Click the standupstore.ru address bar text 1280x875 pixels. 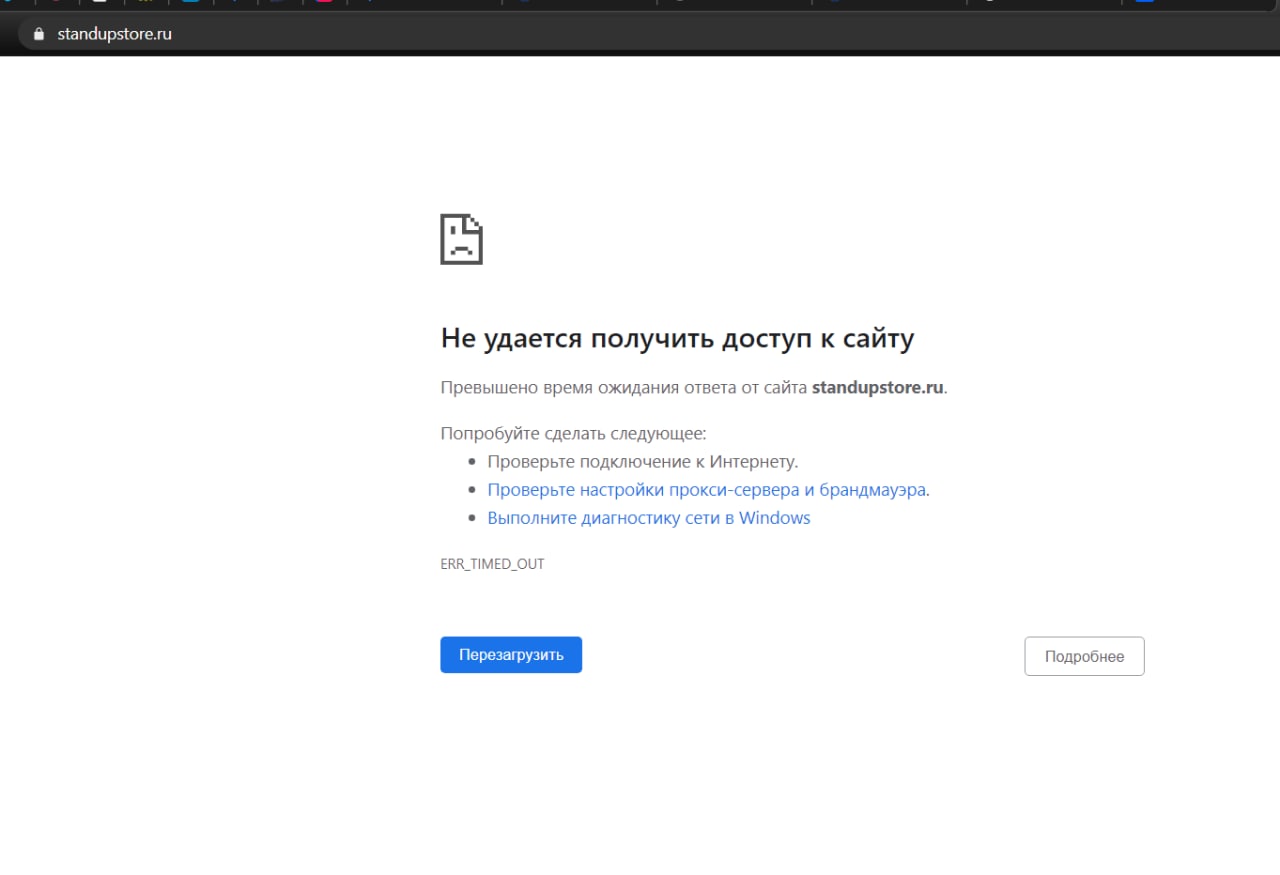pos(115,34)
